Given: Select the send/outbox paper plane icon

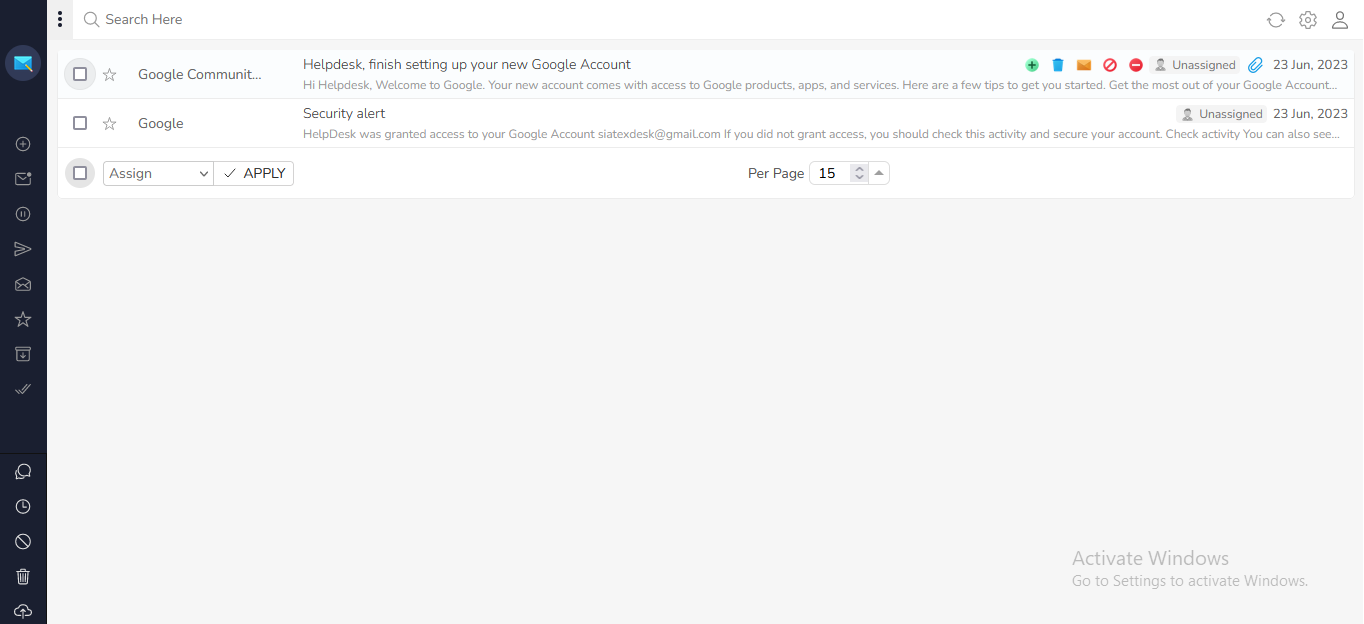Looking at the screenshot, I should click(x=23, y=249).
